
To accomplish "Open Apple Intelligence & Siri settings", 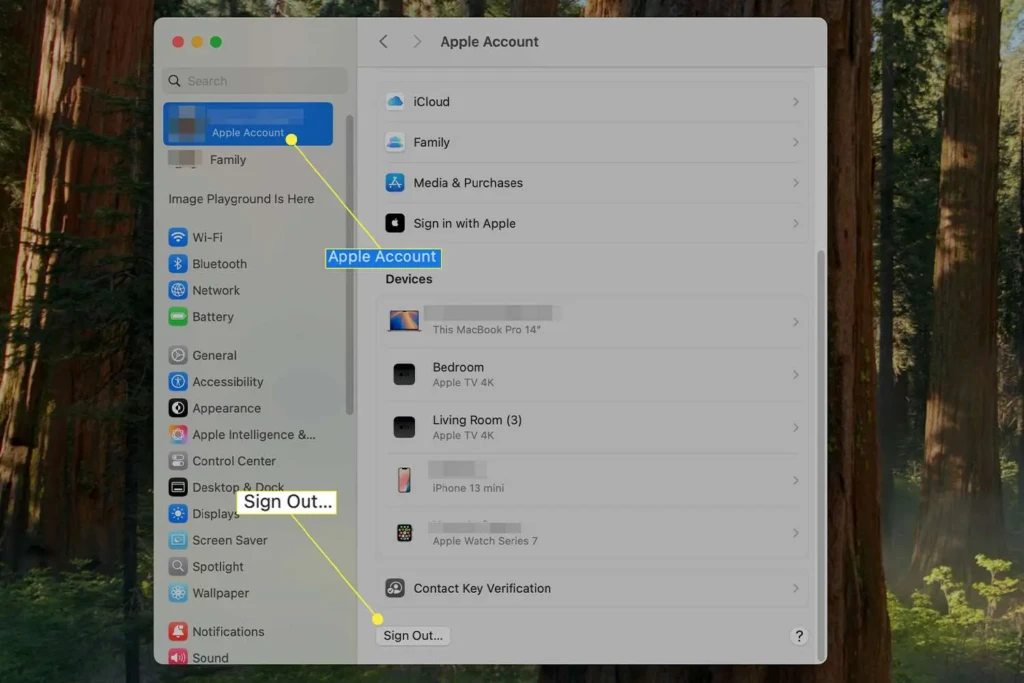I will [178, 434].
